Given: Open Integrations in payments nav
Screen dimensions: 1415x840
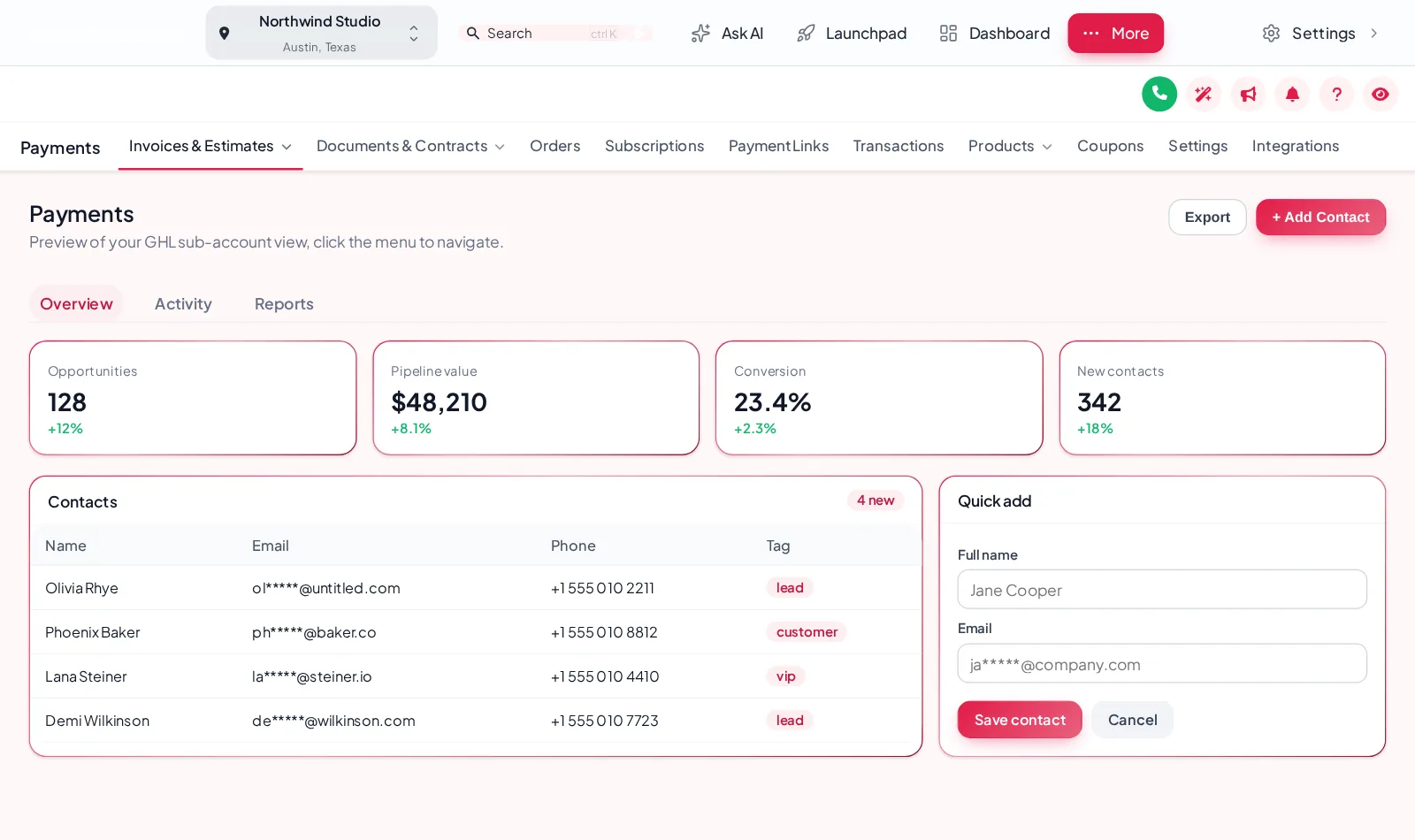Looking at the screenshot, I should pyautogui.click(x=1295, y=146).
